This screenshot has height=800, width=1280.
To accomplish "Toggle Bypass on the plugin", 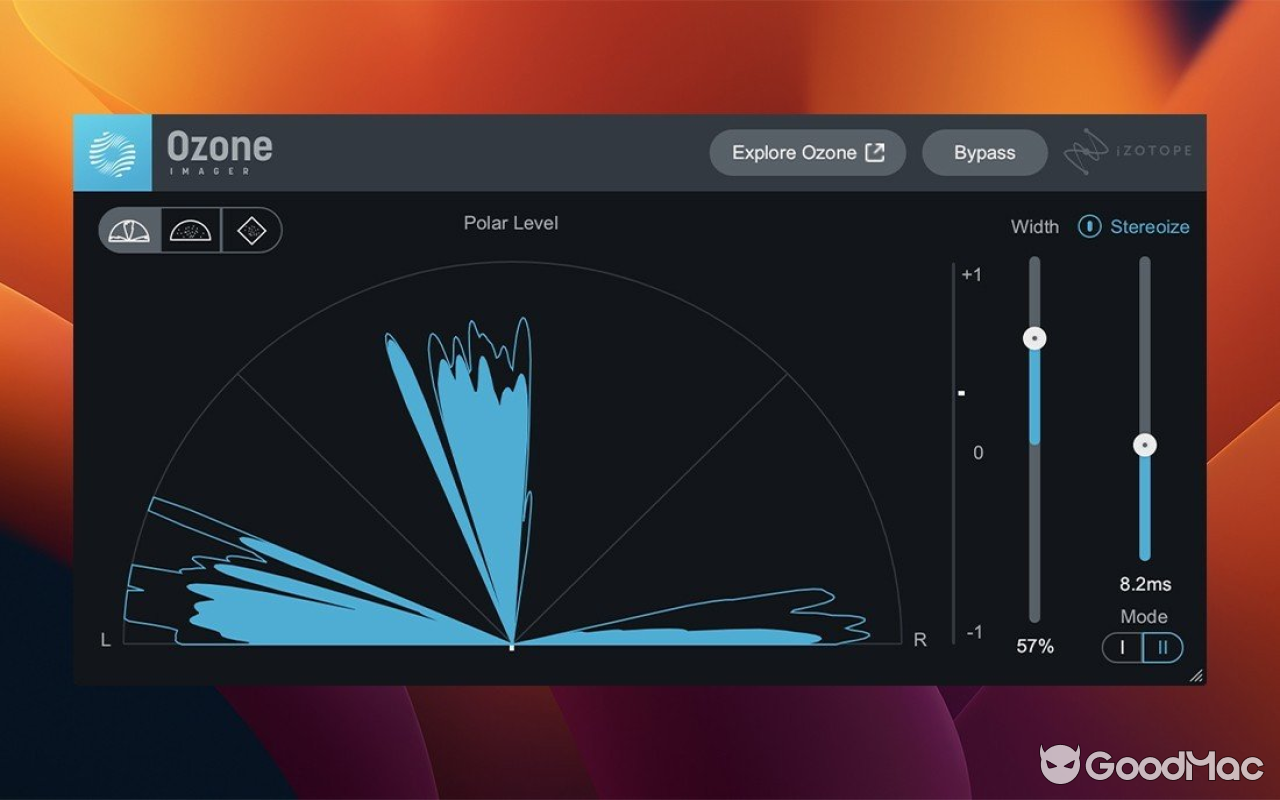I will click(984, 152).
